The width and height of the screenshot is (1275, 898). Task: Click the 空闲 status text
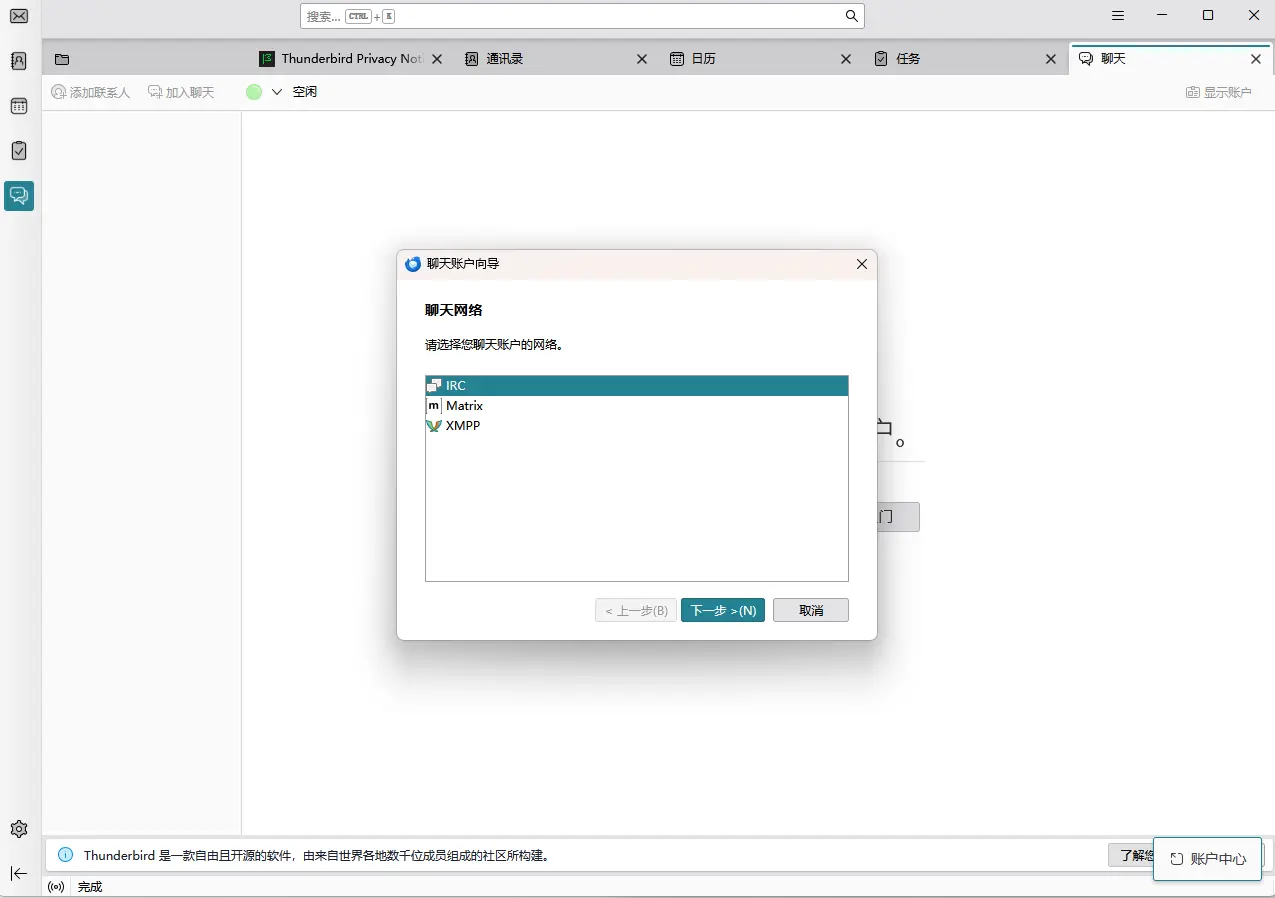pos(305,92)
